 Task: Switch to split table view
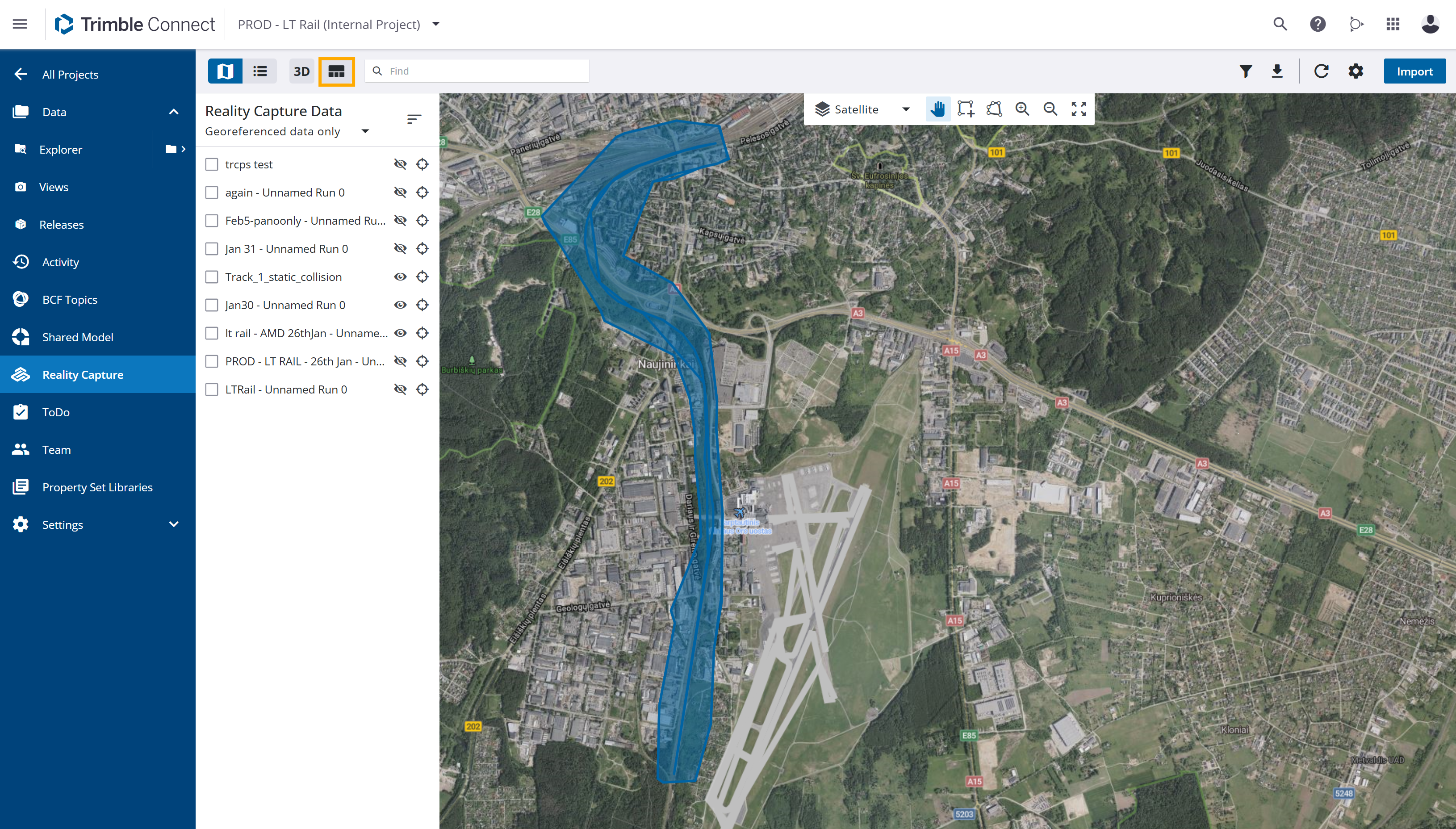[336, 72]
